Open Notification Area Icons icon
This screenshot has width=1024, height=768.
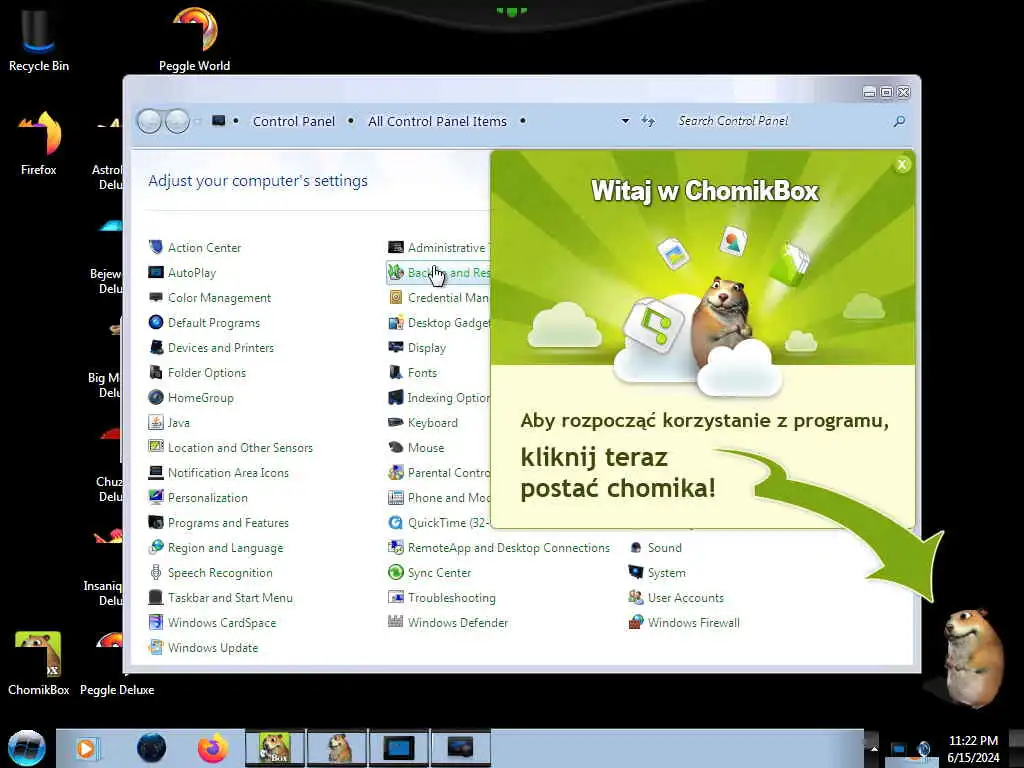pyautogui.click(x=155, y=472)
